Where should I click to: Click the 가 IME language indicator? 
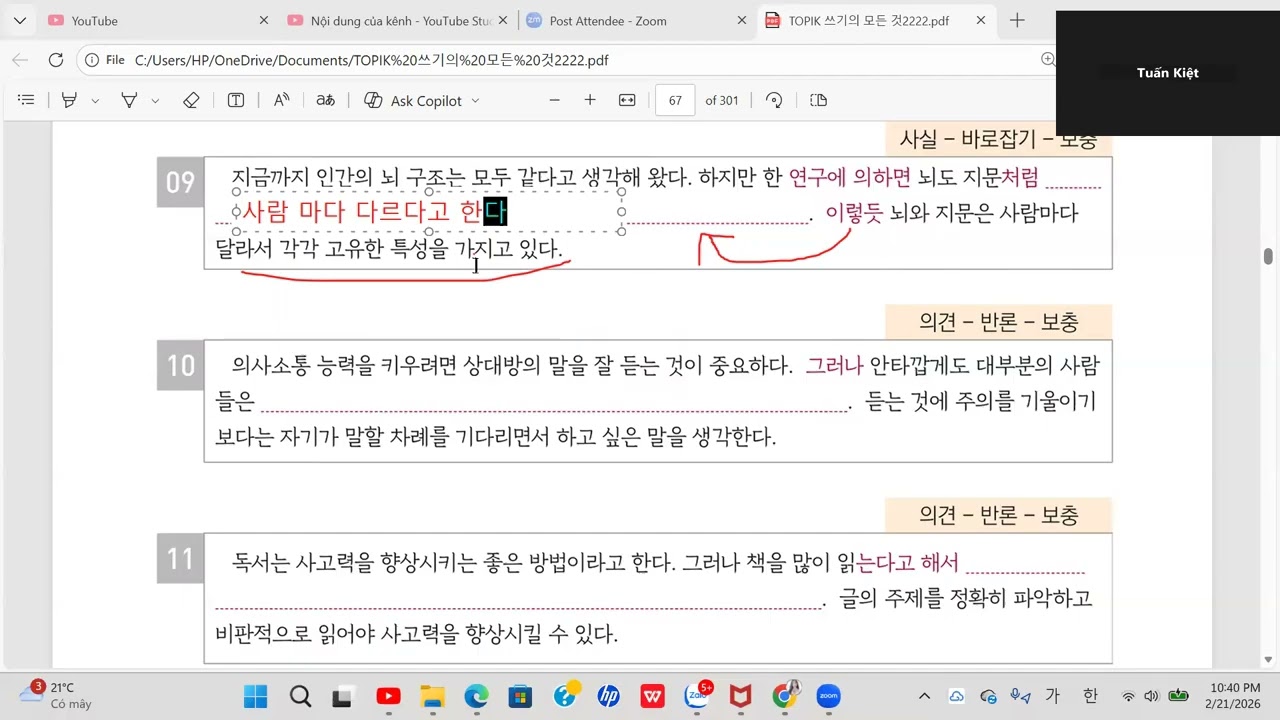1052,696
